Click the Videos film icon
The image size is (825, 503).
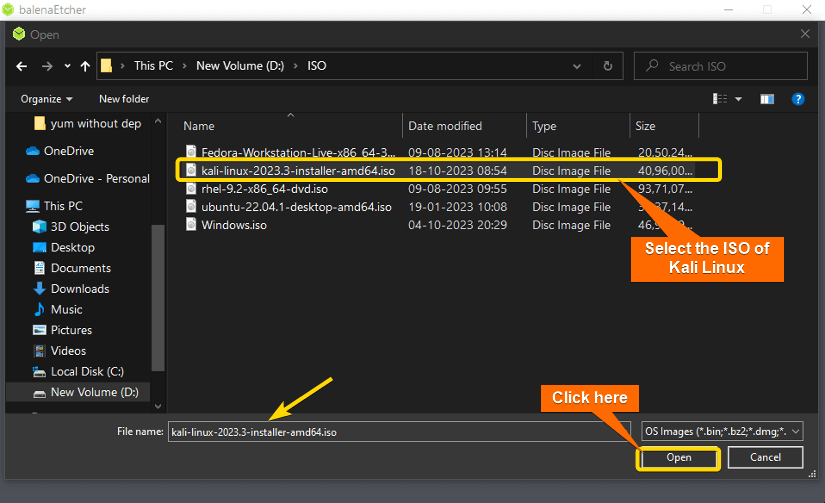tap(39, 350)
